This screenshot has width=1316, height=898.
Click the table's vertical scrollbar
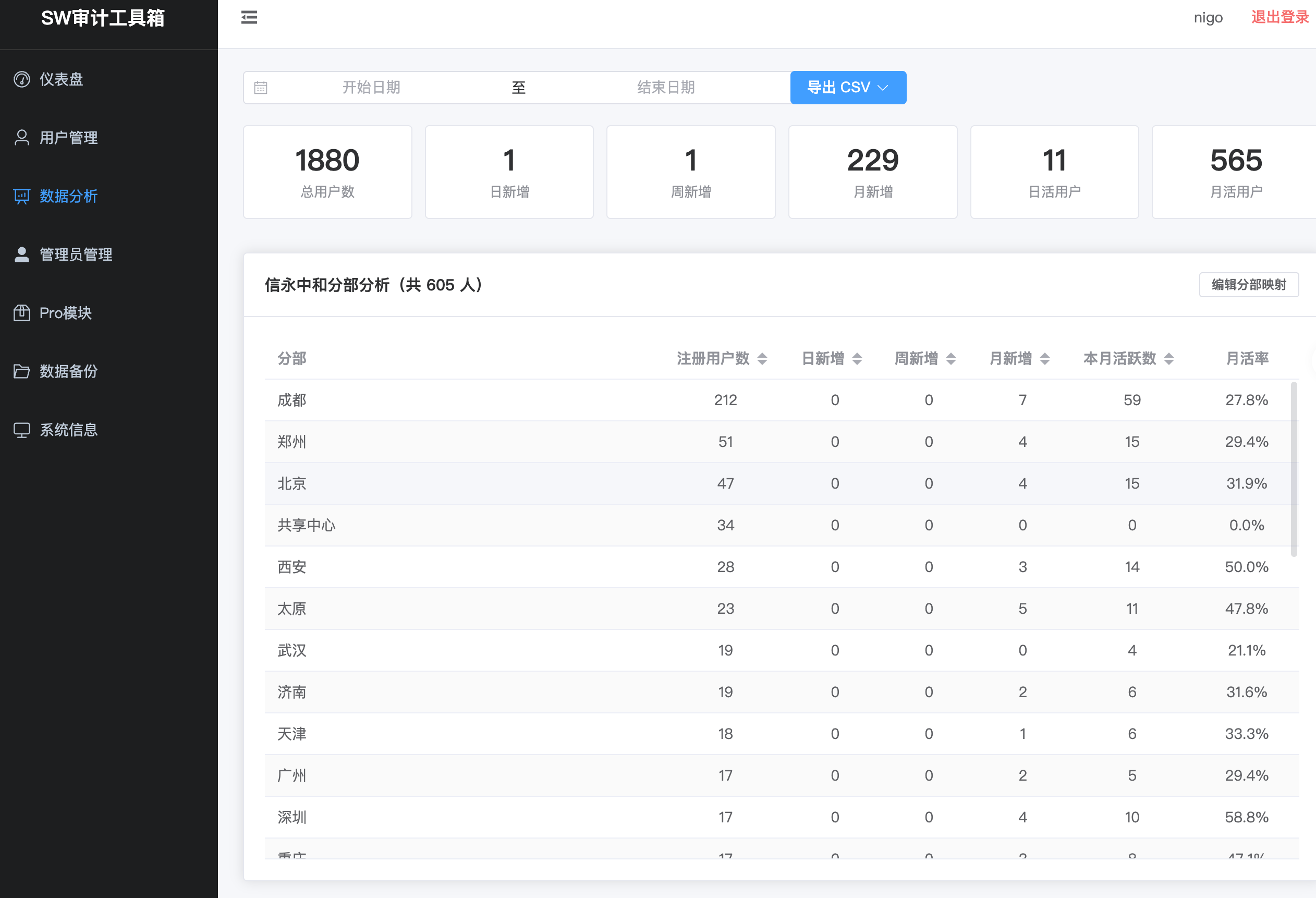coord(1294,470)
